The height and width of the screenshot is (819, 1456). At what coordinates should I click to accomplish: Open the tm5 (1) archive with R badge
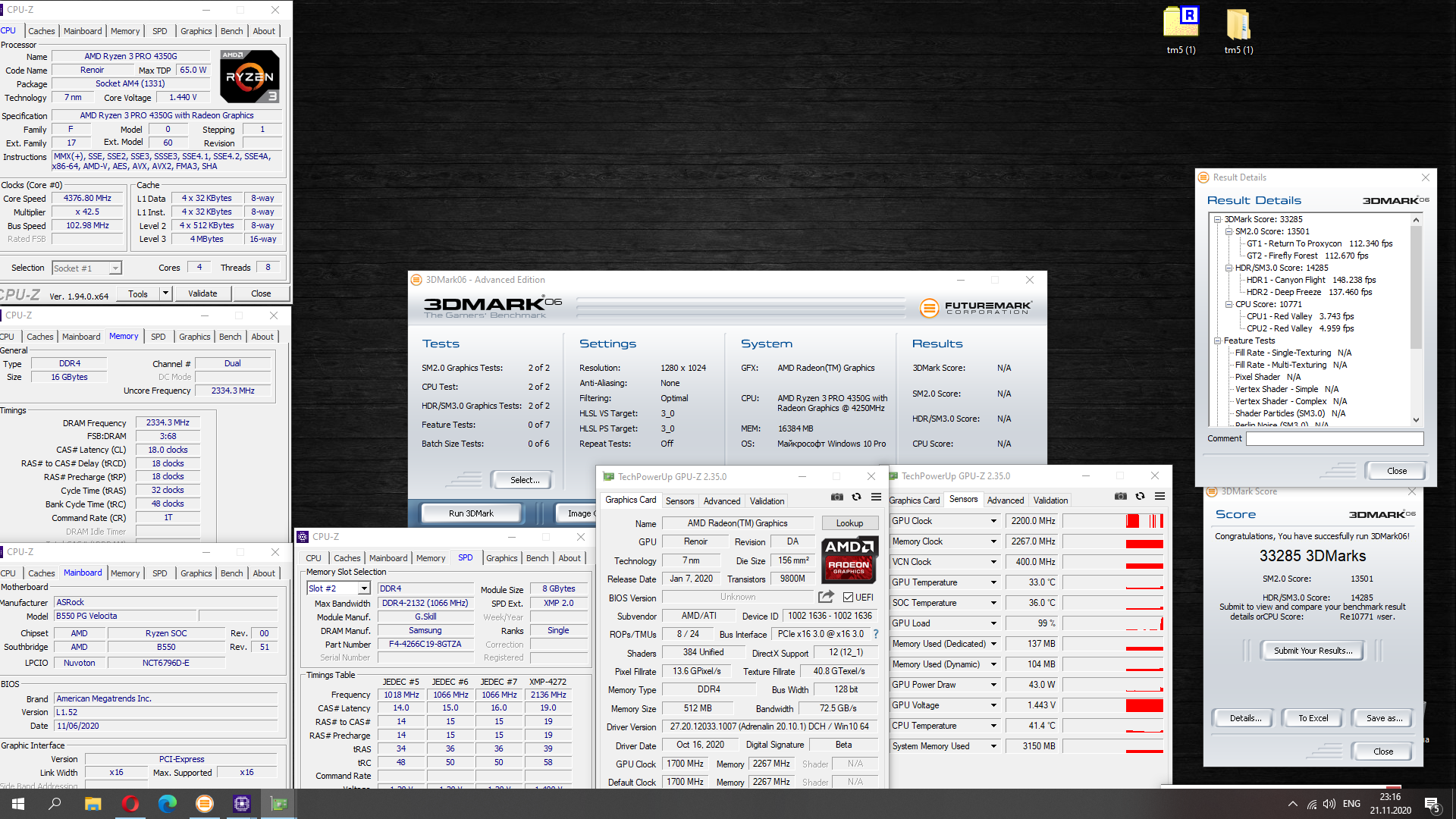1181,31
